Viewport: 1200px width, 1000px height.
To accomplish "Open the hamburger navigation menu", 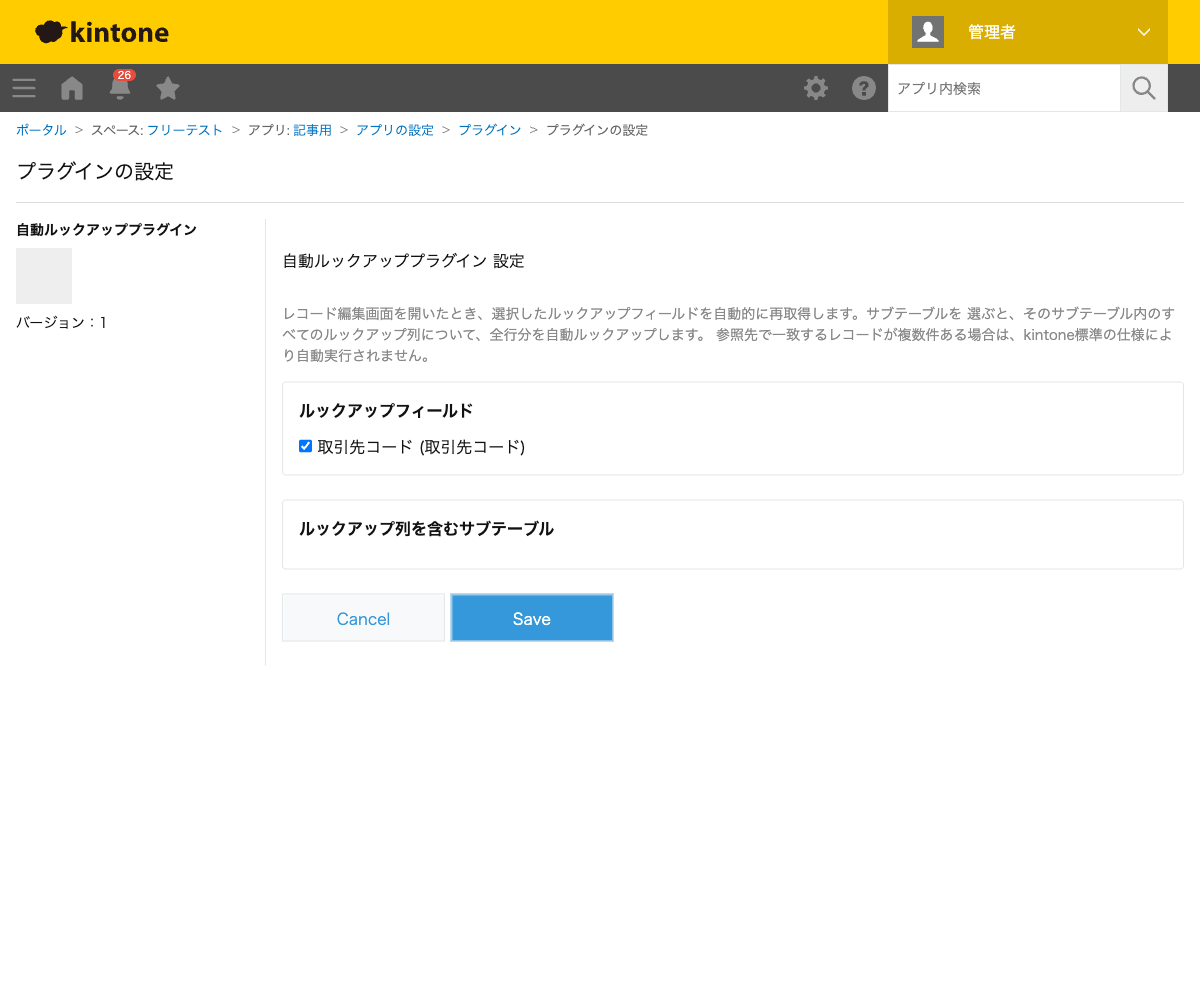I will (x=24, y=88).
